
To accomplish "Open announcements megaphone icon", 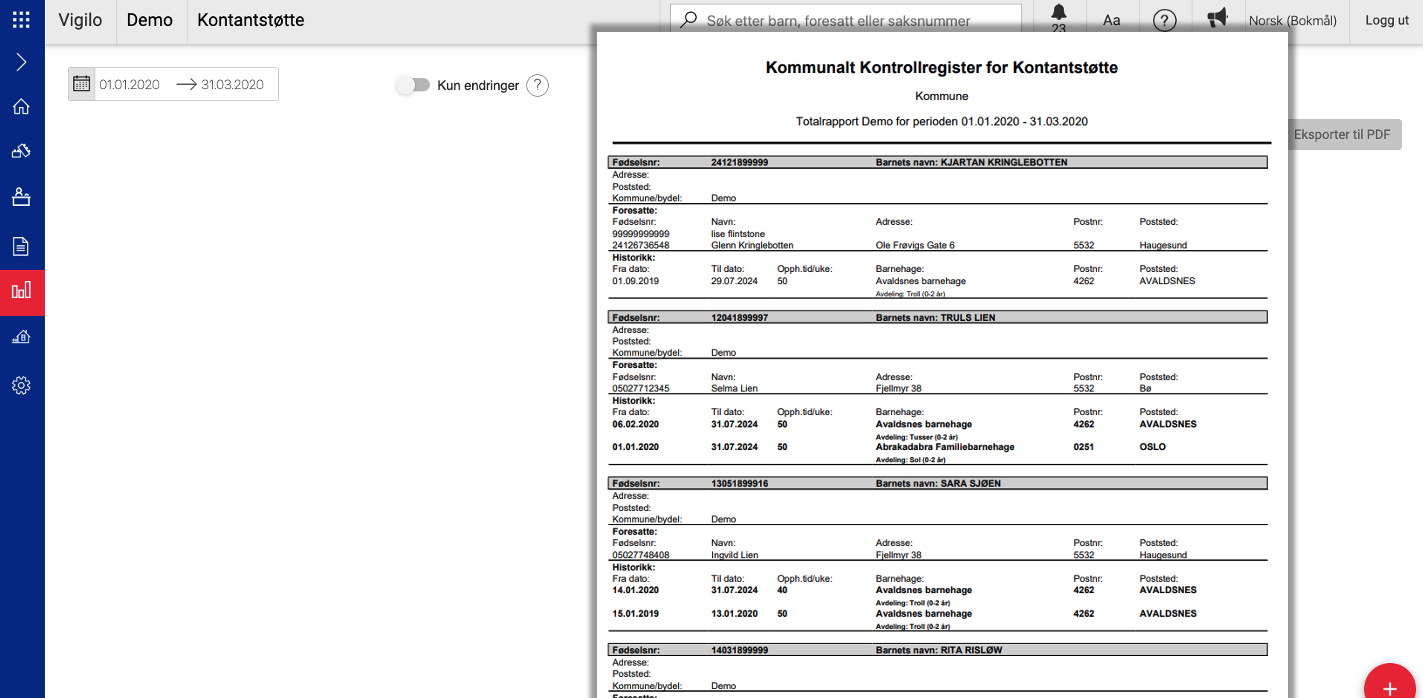I will (x=1217, y=19).
